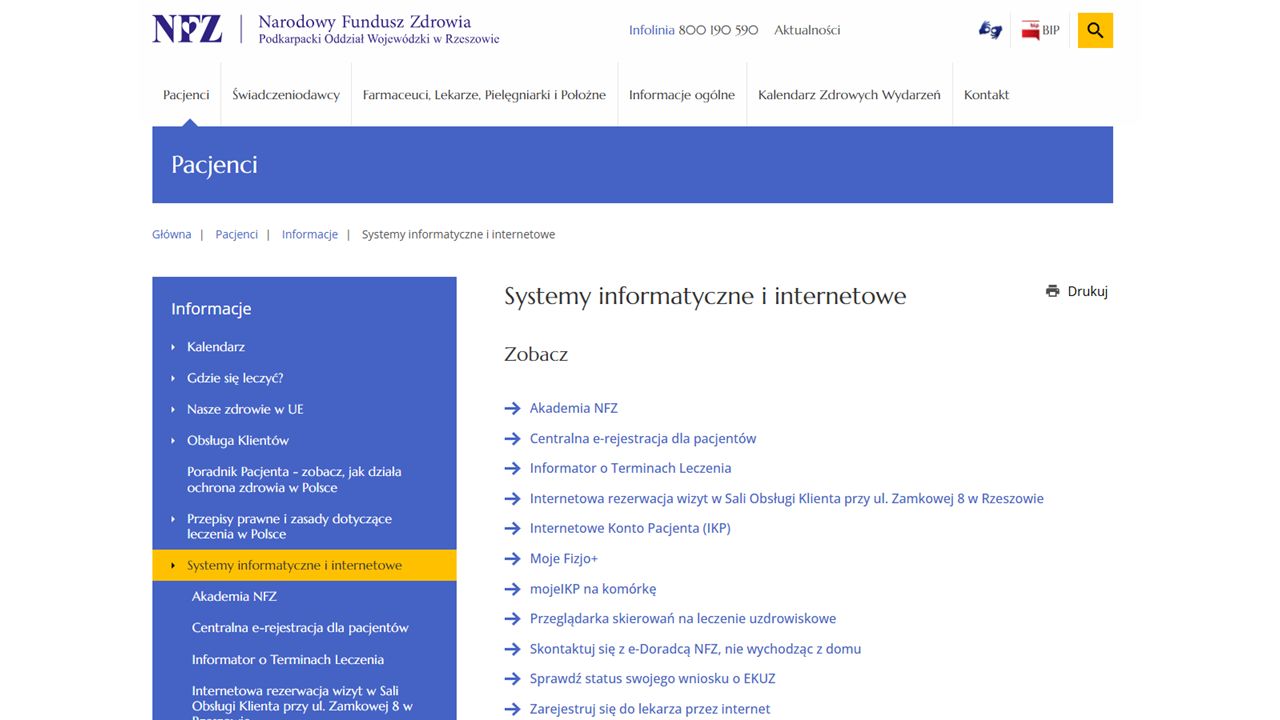Open the Pacjenci main menu tab
1280x720 pixels.
(x=186, y=95)
